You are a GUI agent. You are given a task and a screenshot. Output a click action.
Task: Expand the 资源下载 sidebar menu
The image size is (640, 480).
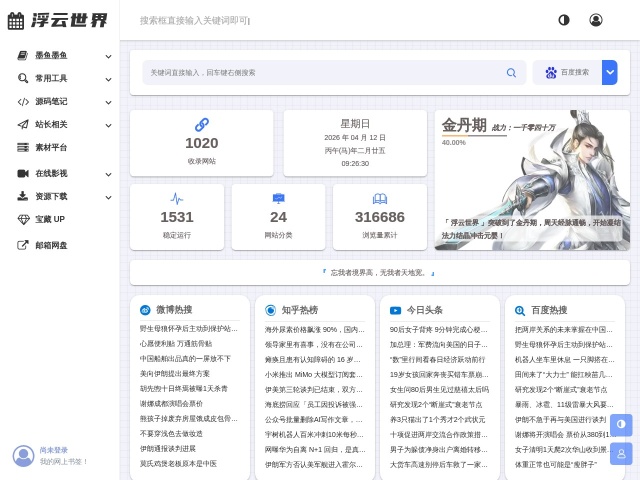coord(108,197)
